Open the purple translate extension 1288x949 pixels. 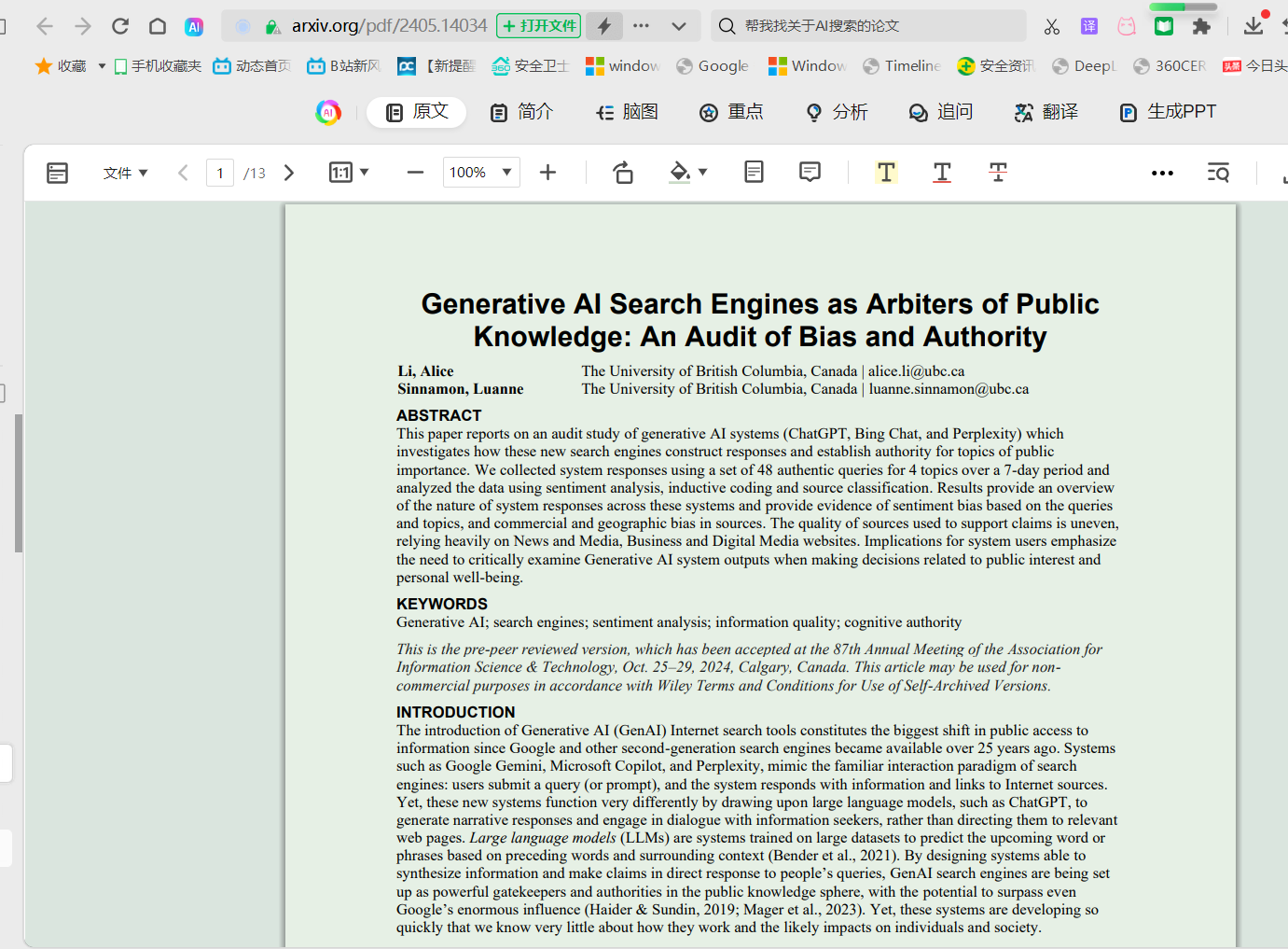coord(1089,26)
